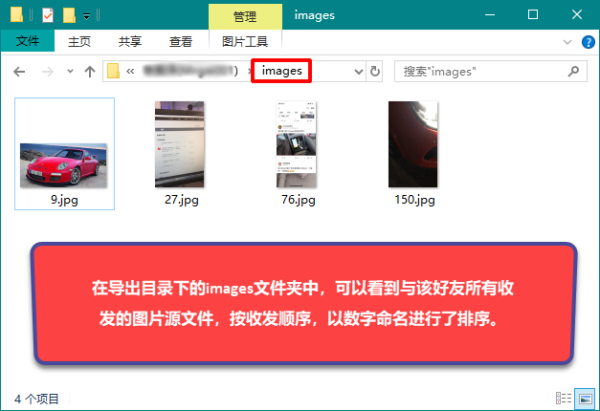Switch to large thumbnails view

tap(585, 397)
